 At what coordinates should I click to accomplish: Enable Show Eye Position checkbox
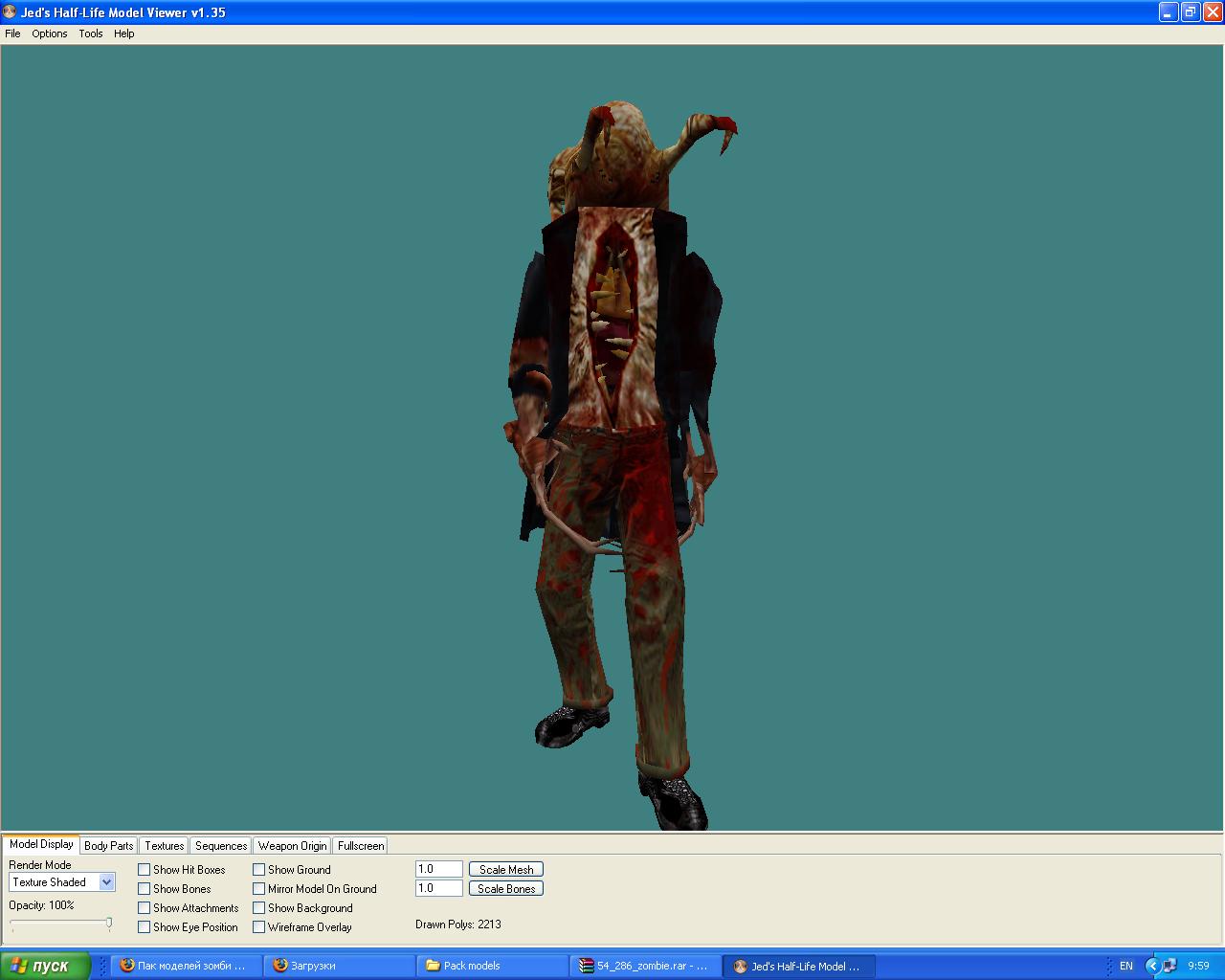[145, 927]
